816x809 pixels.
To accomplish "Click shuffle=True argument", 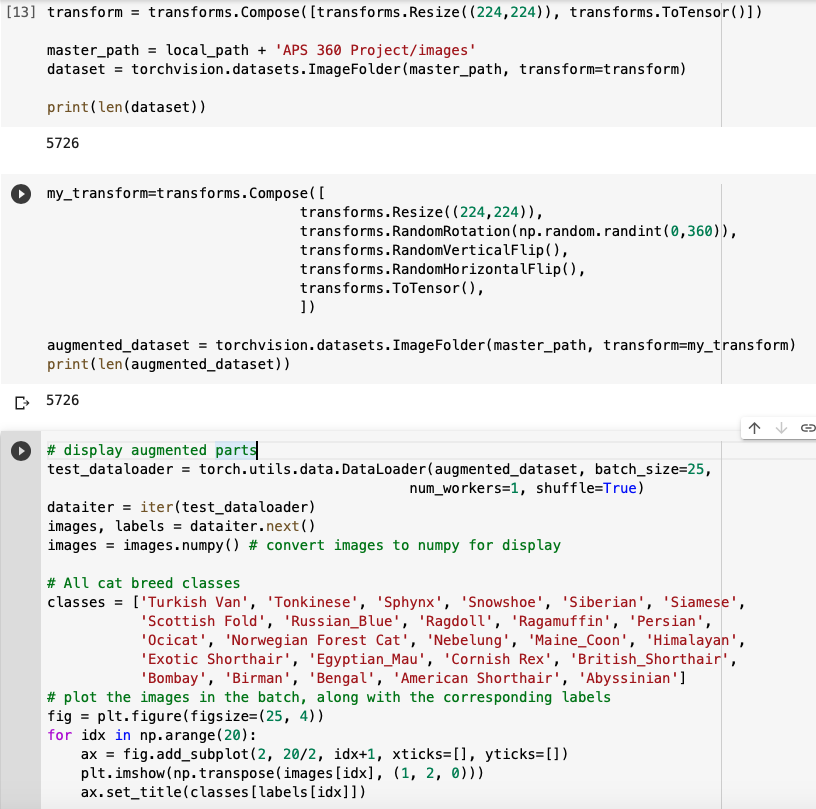I will 586,488.
